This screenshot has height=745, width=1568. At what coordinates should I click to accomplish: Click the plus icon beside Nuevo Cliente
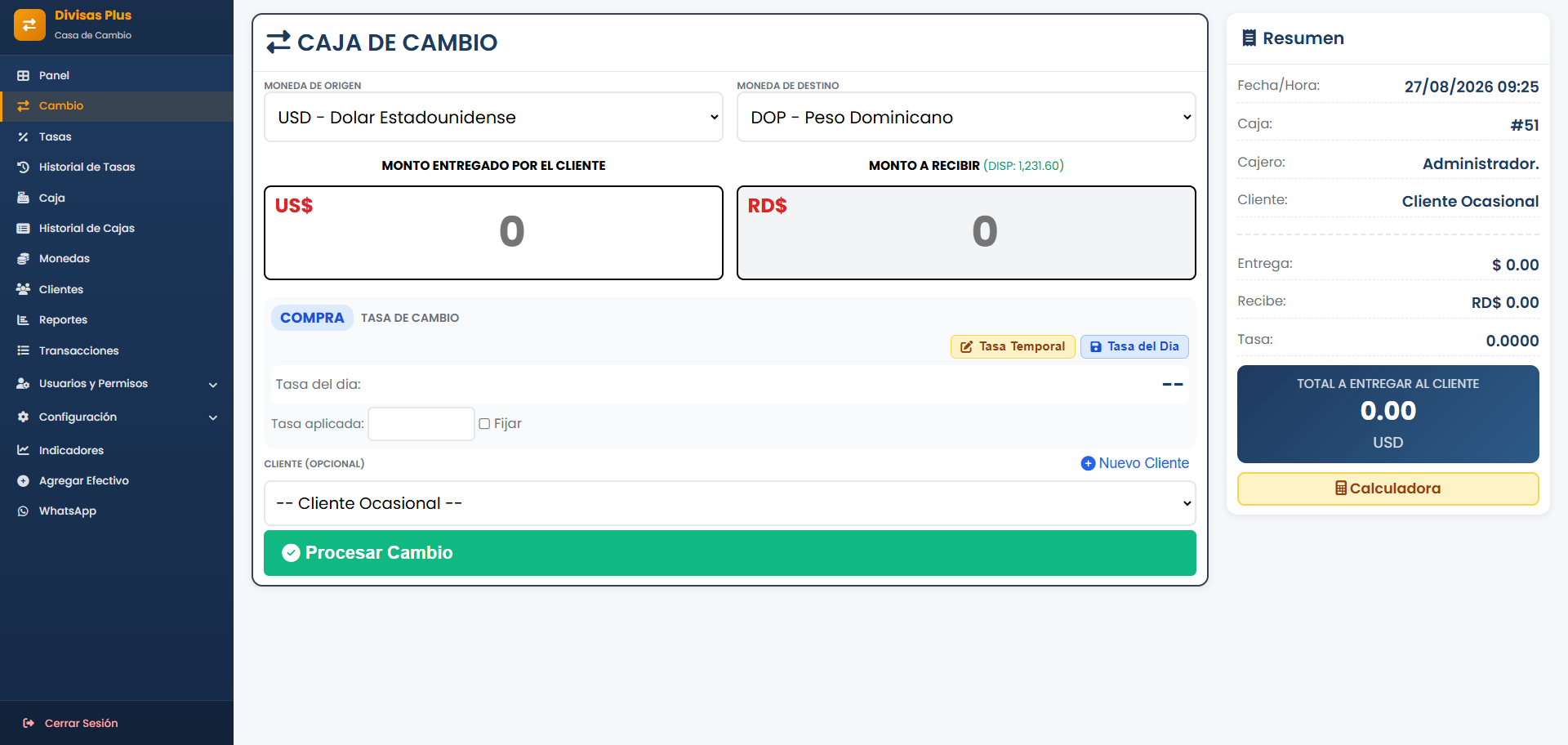point(1088,463)
